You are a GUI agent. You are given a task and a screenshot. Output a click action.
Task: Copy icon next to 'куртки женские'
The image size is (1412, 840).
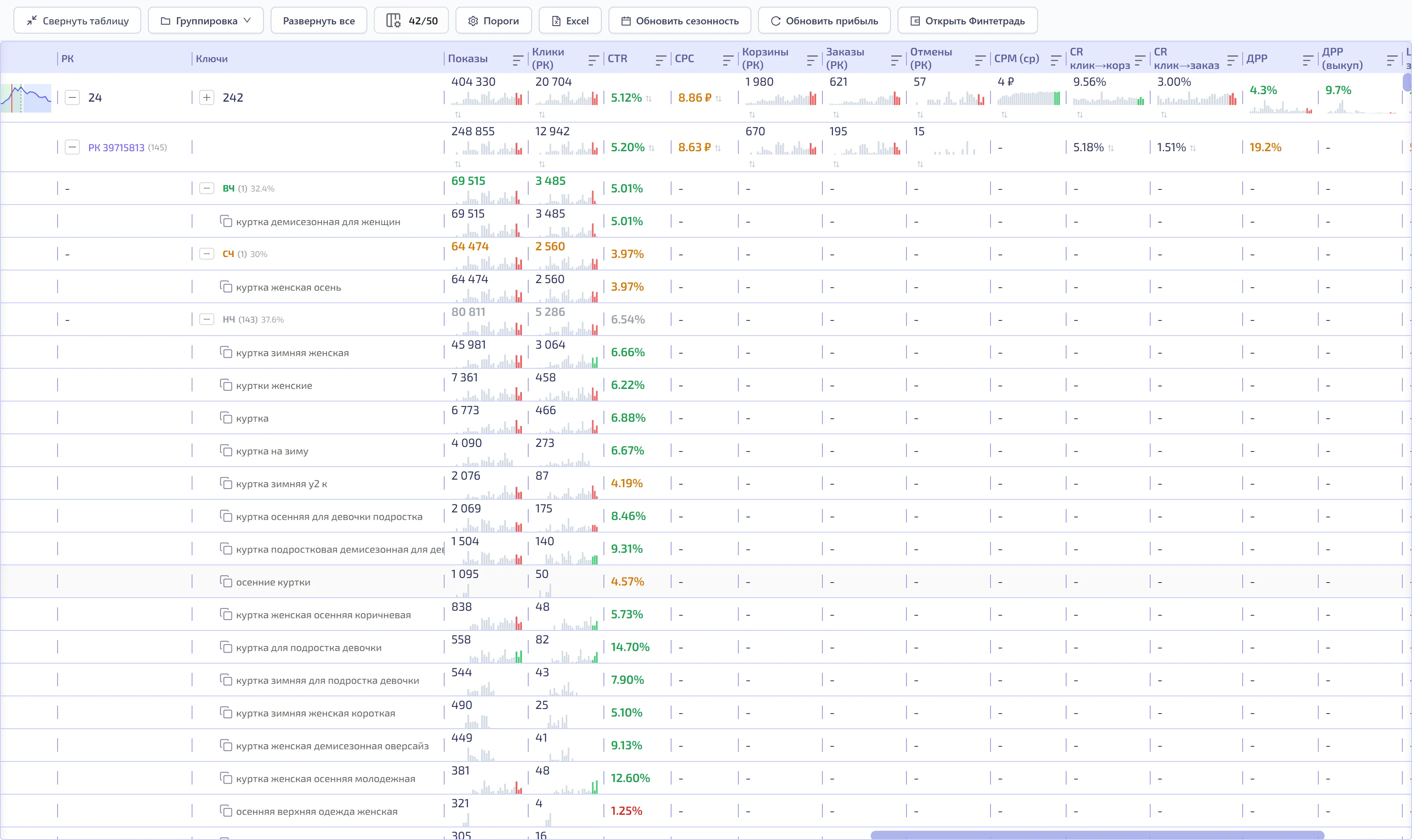(x=226, y=386)
